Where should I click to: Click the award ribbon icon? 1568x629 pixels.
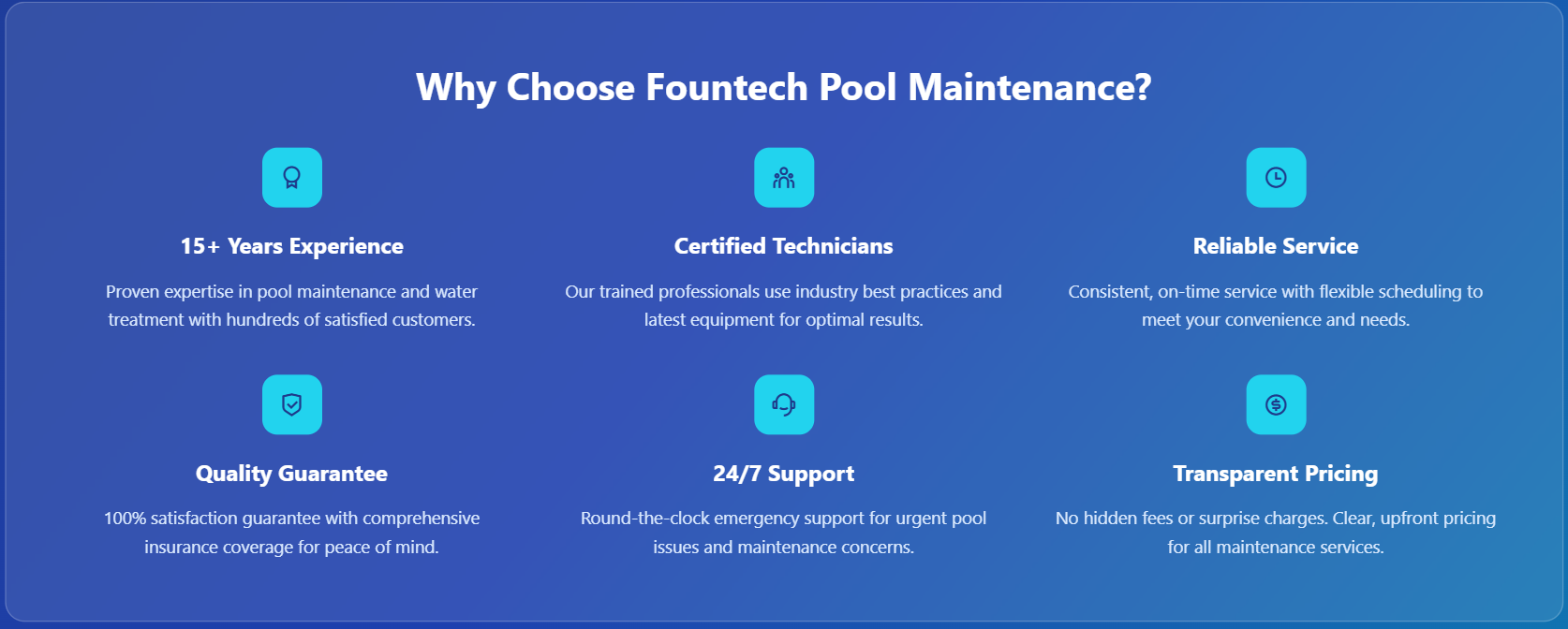[292, 178]
